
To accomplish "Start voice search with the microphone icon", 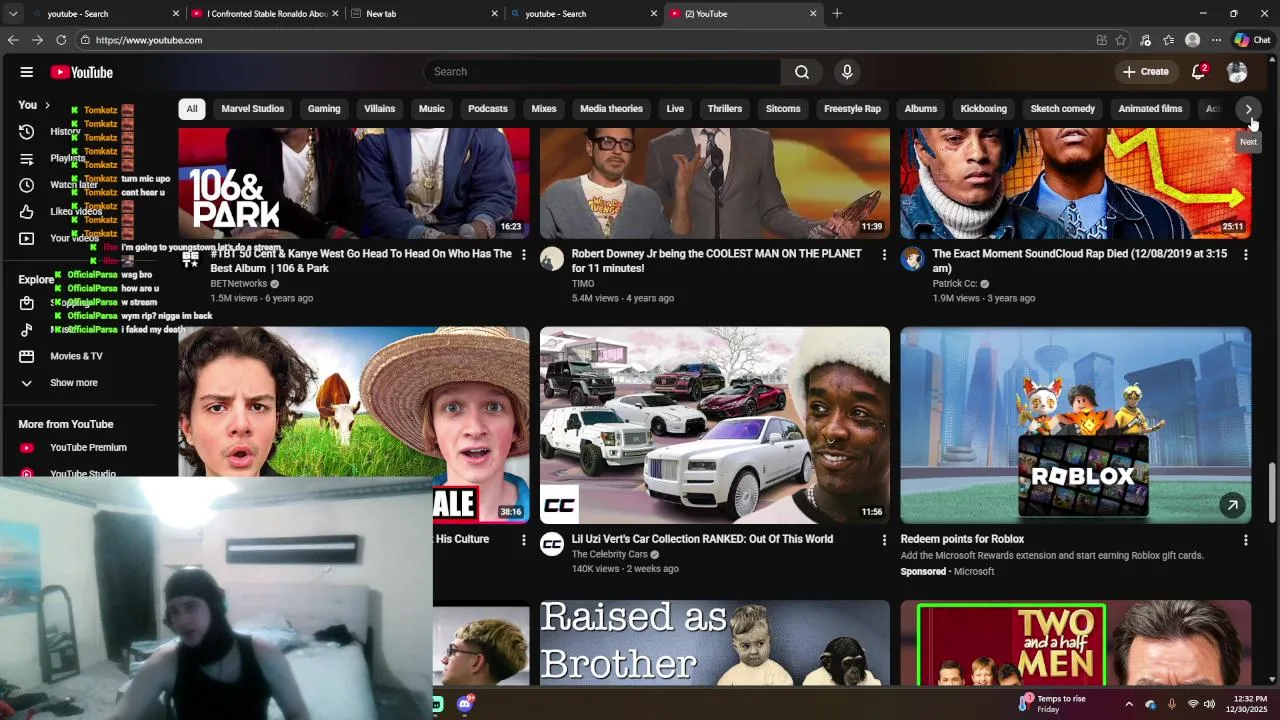I will tap(847, 72).
